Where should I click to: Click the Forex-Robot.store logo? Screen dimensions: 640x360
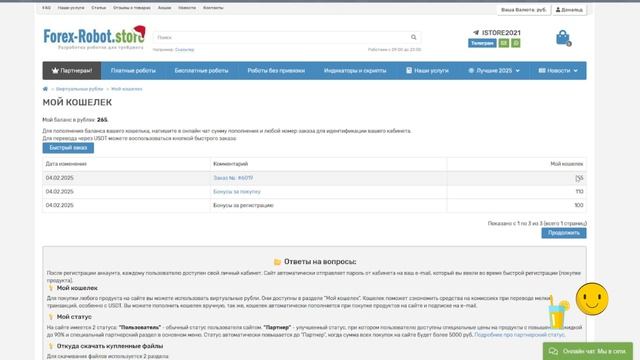pos(94,38)
